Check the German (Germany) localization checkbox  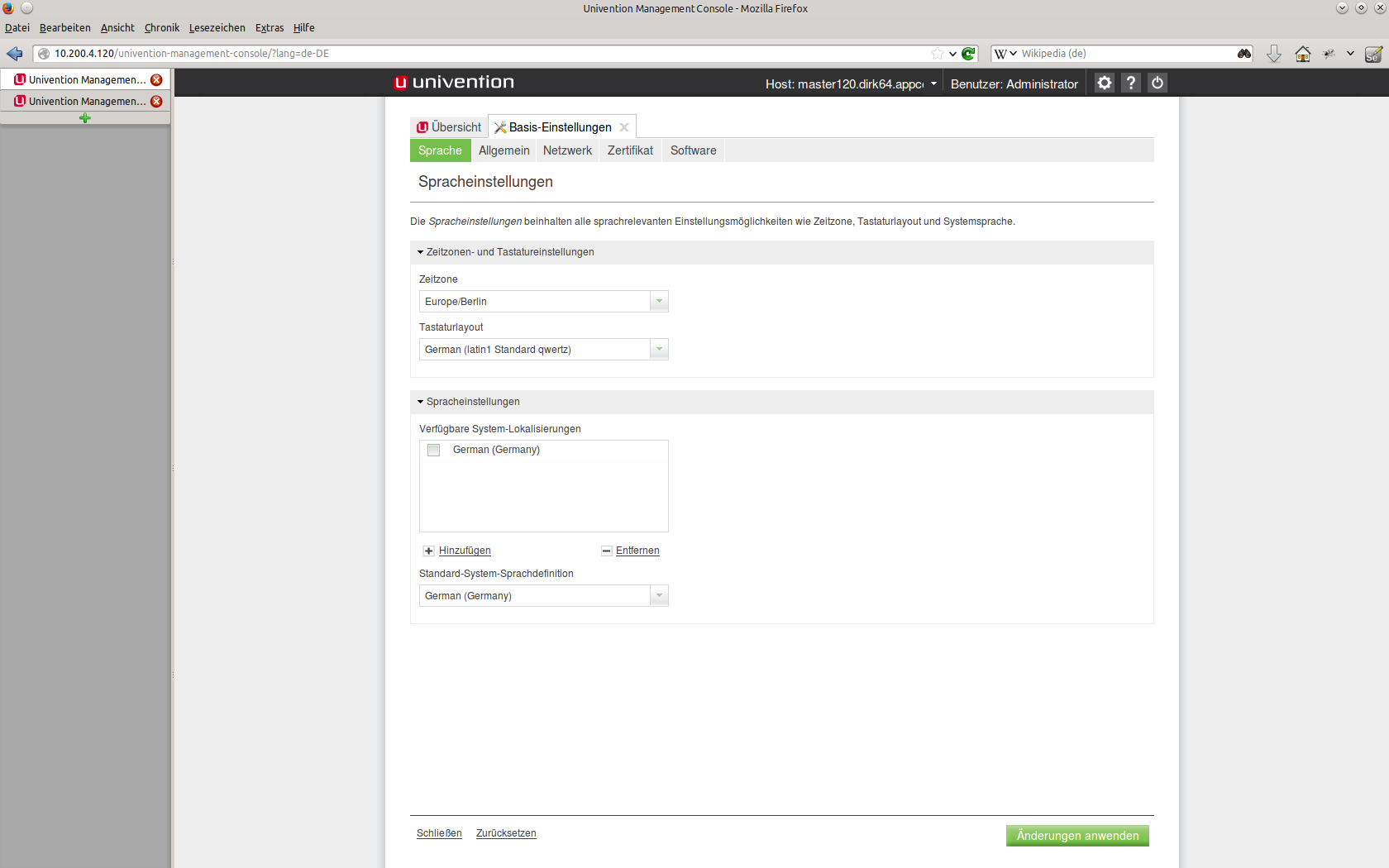point(433,450)
